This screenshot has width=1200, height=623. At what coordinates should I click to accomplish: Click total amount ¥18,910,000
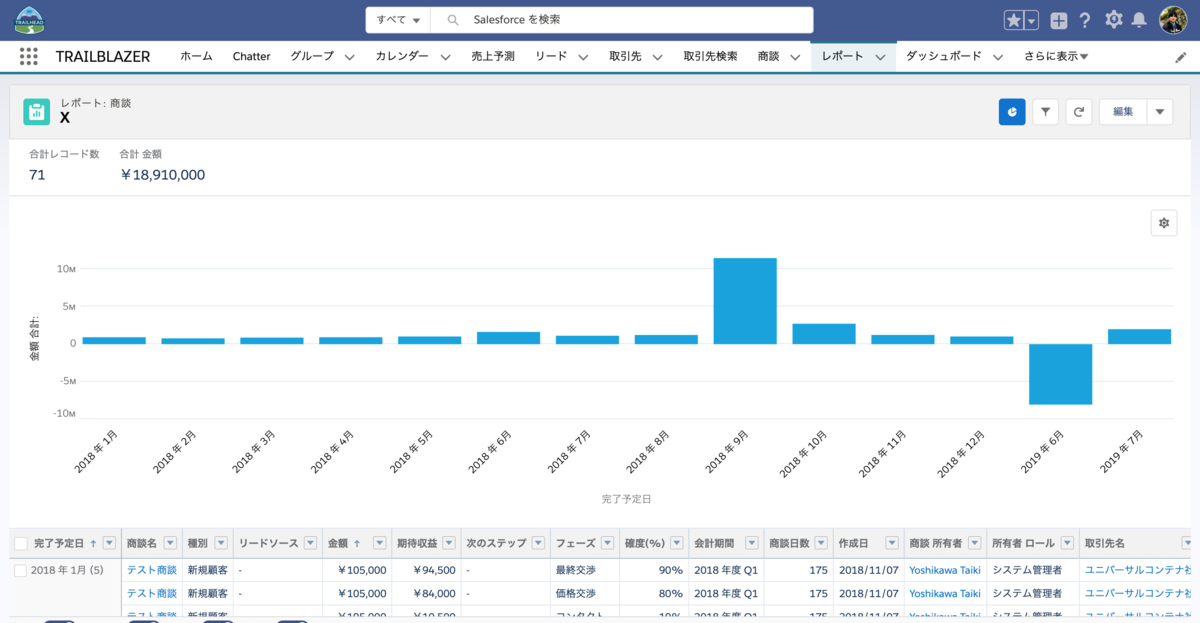(162, 175)
